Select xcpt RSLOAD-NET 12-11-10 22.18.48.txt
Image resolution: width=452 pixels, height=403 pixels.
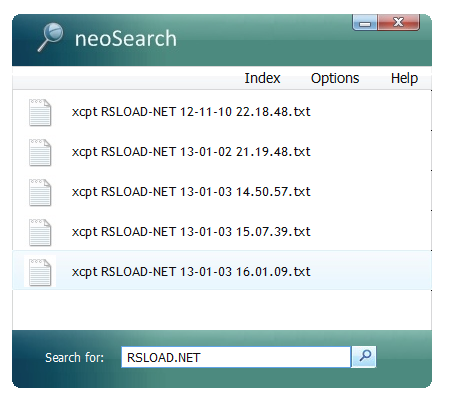pyautogui.click(x=222, y=110)
